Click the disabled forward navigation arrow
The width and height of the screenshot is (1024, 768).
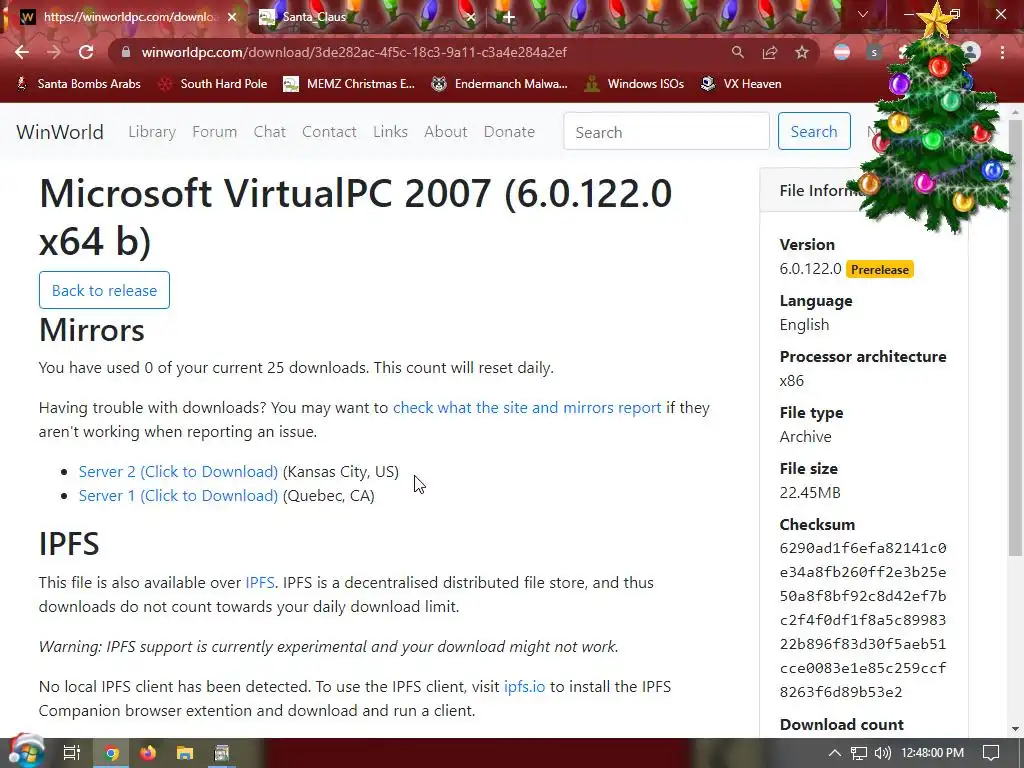click(x=54, y=52)
